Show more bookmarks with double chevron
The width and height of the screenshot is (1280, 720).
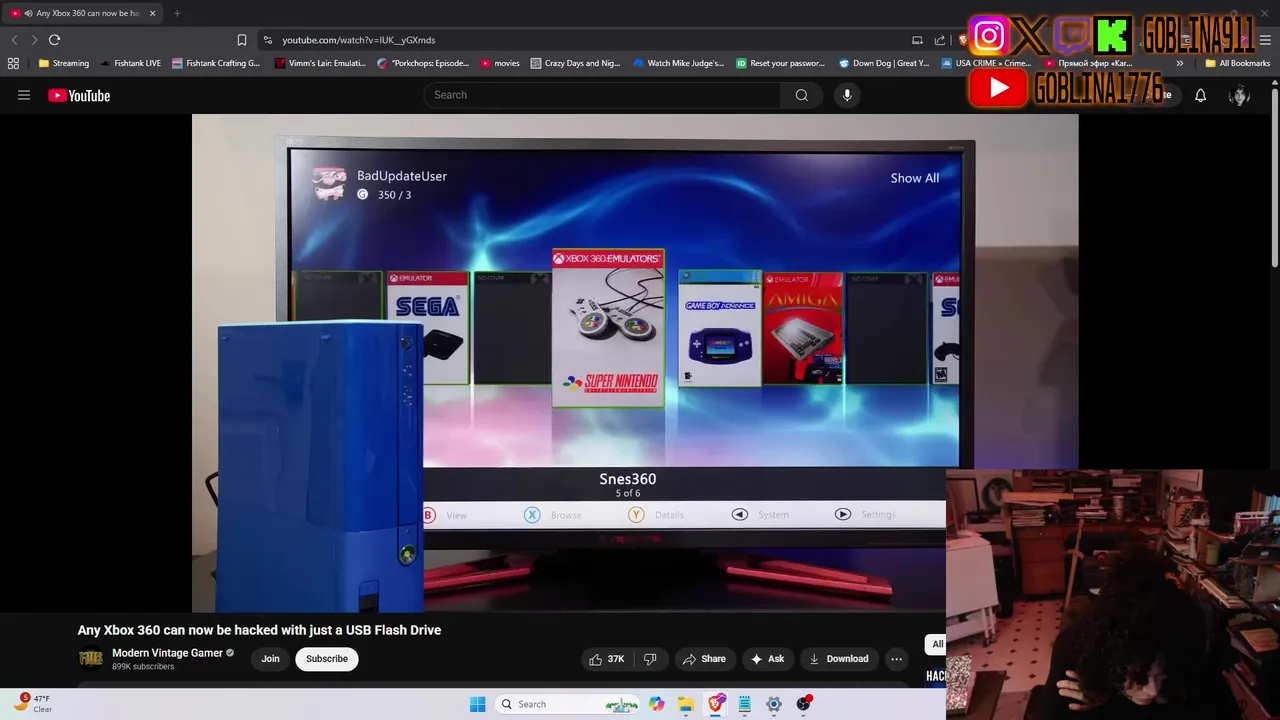pyautogui.click(x=1180, y=63)
